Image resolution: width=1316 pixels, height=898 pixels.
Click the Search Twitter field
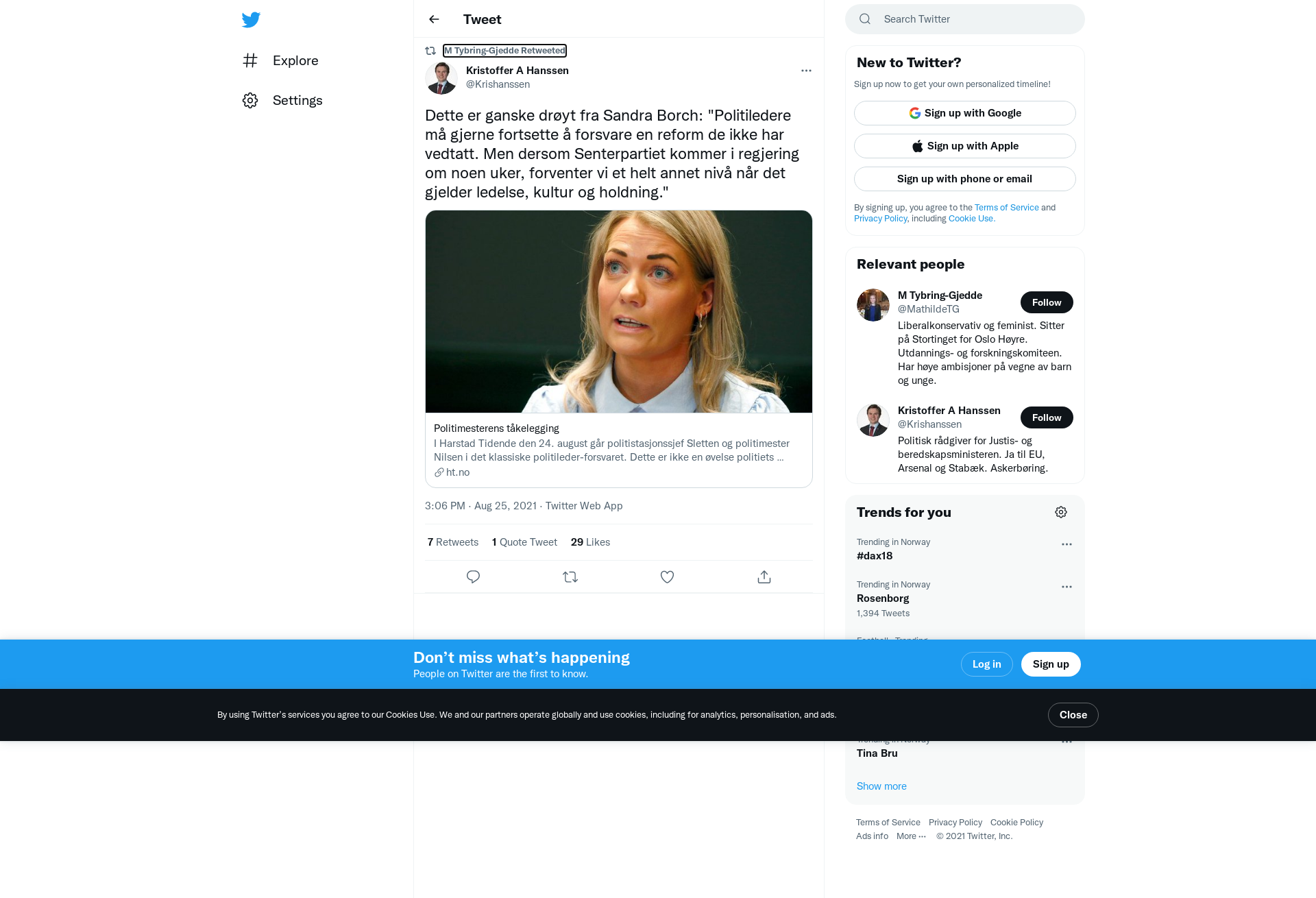[965, 19]
